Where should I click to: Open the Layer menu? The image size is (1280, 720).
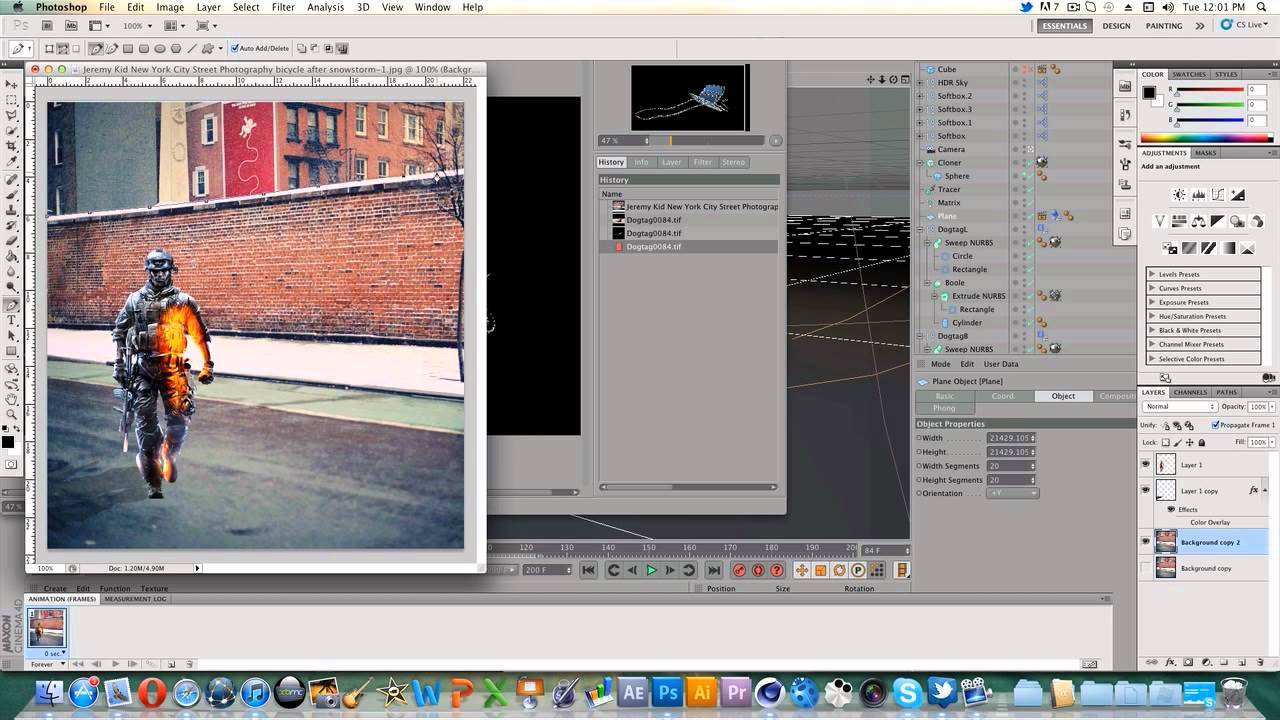click(209, 7)
